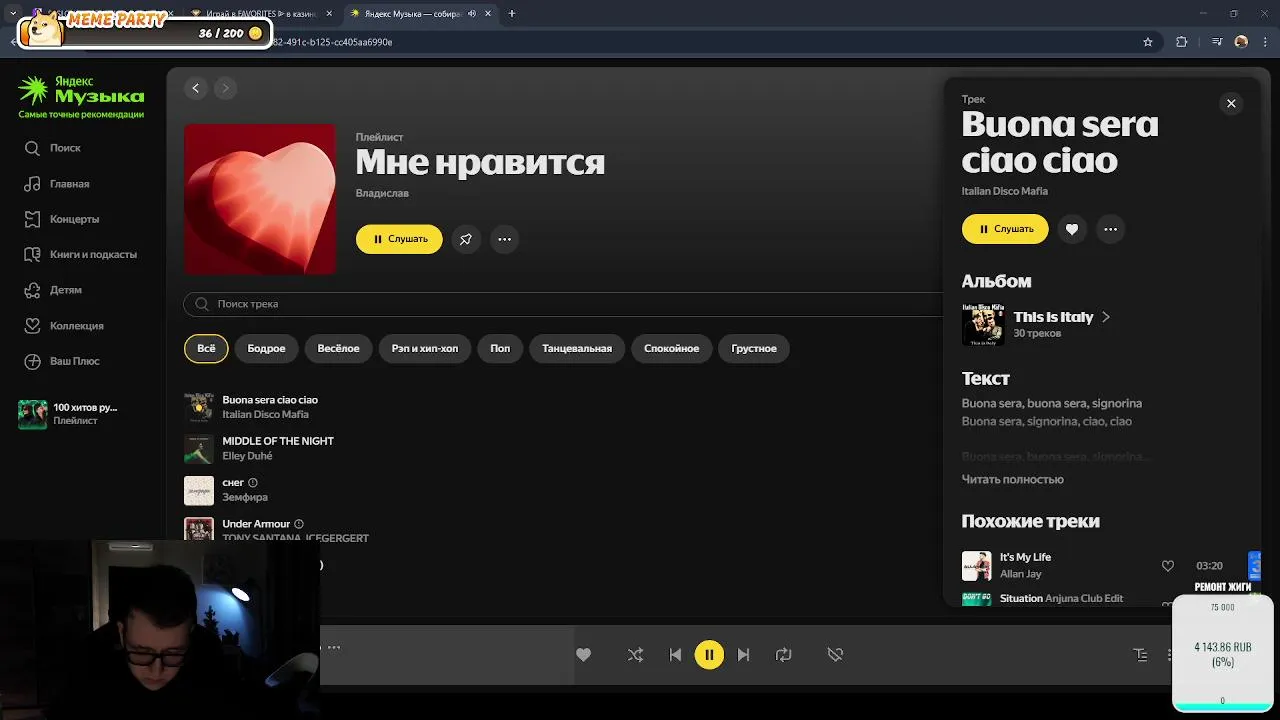
Task: Go back with the left arrow button
Action: click(x=196, y=88)
